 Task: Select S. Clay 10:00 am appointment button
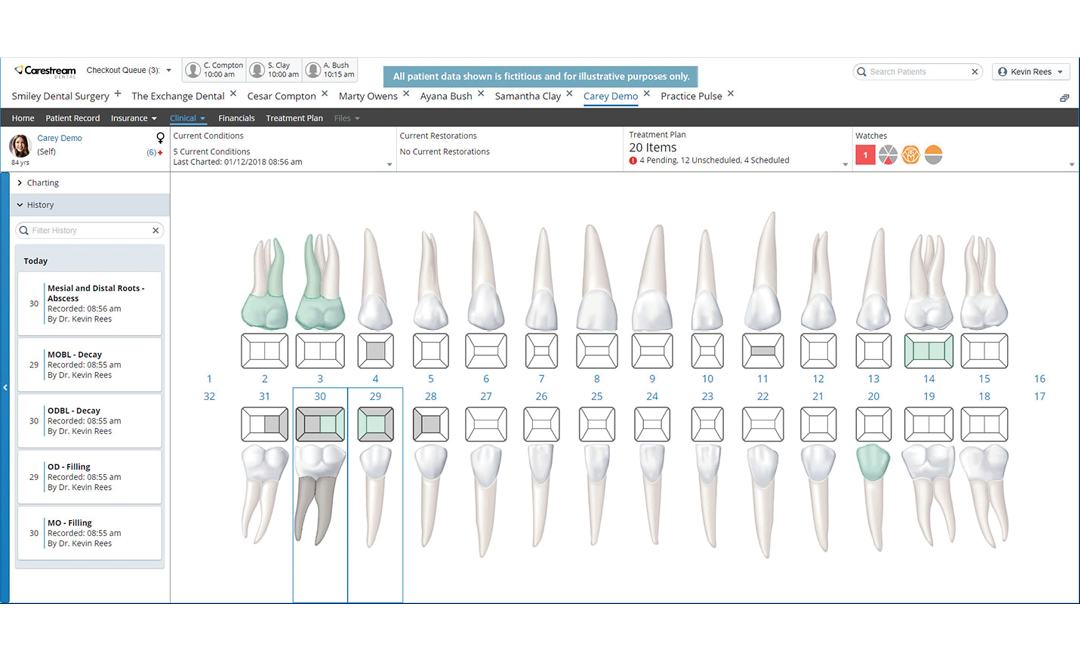[274, 70]
